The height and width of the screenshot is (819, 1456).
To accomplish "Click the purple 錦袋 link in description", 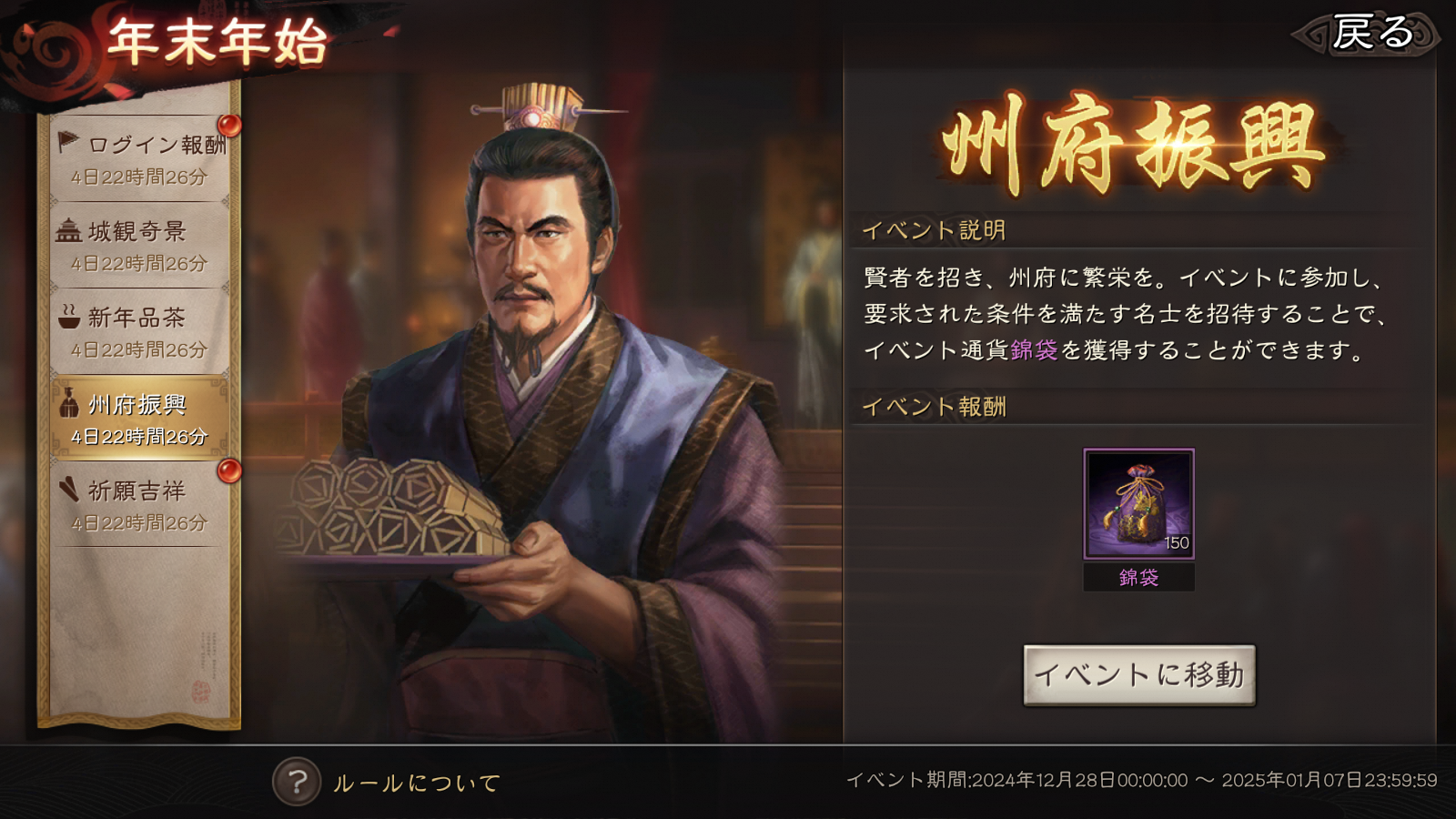I will (1034, 350).
